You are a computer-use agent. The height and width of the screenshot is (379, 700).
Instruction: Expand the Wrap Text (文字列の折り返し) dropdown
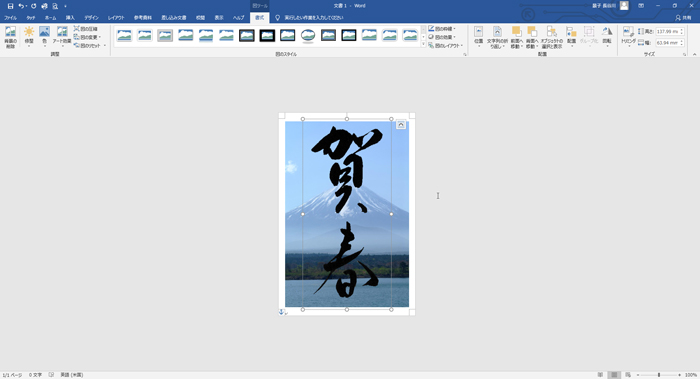[497, 37]
